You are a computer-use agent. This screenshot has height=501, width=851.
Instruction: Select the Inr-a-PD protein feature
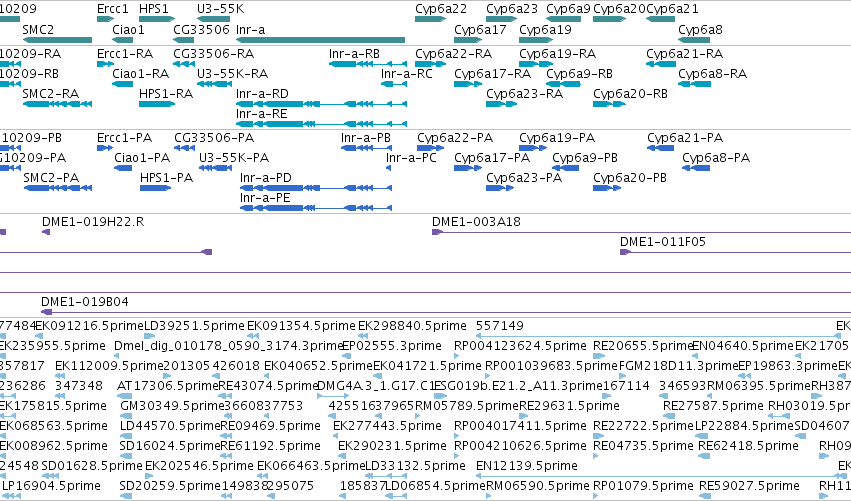click(x=316, y=188)
